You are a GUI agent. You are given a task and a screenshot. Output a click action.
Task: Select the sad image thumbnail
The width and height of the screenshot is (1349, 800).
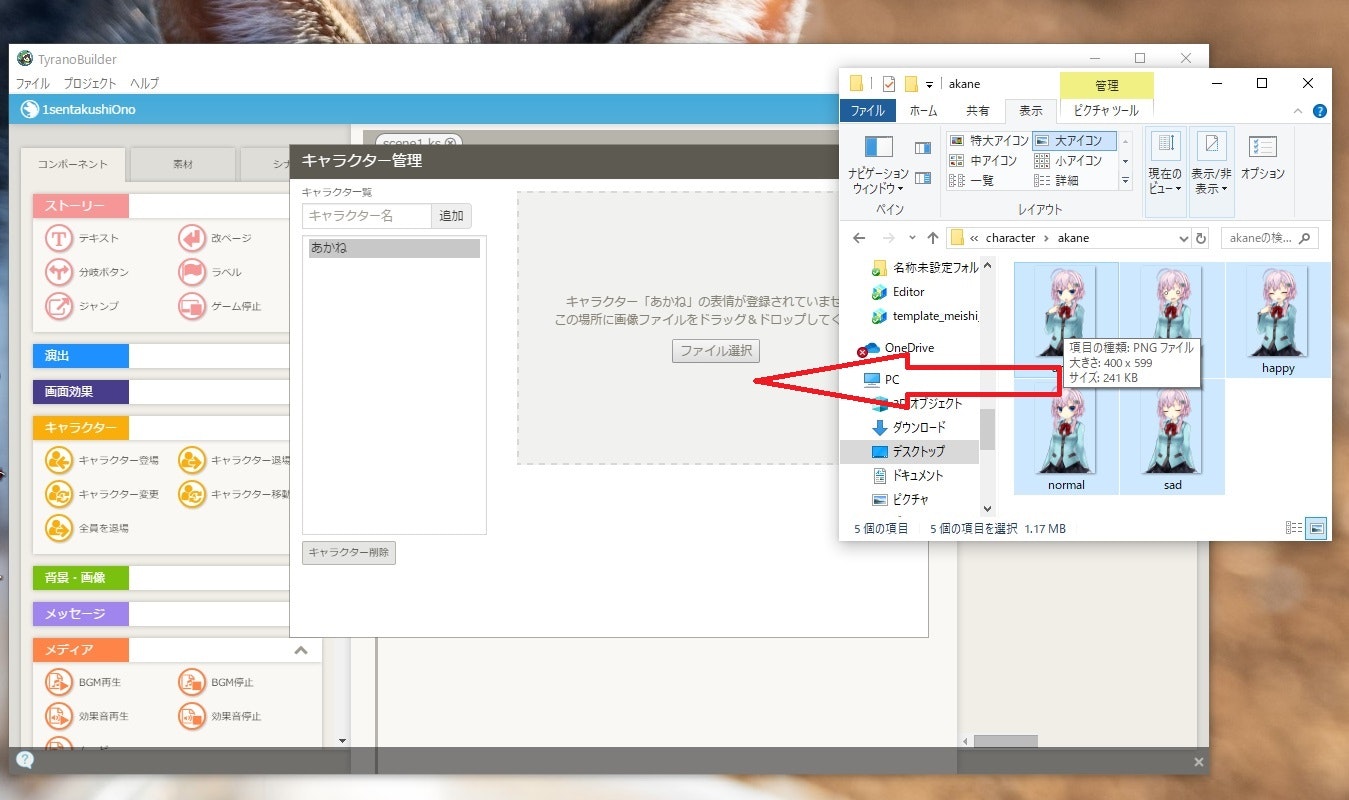[x=1172, y=437]
